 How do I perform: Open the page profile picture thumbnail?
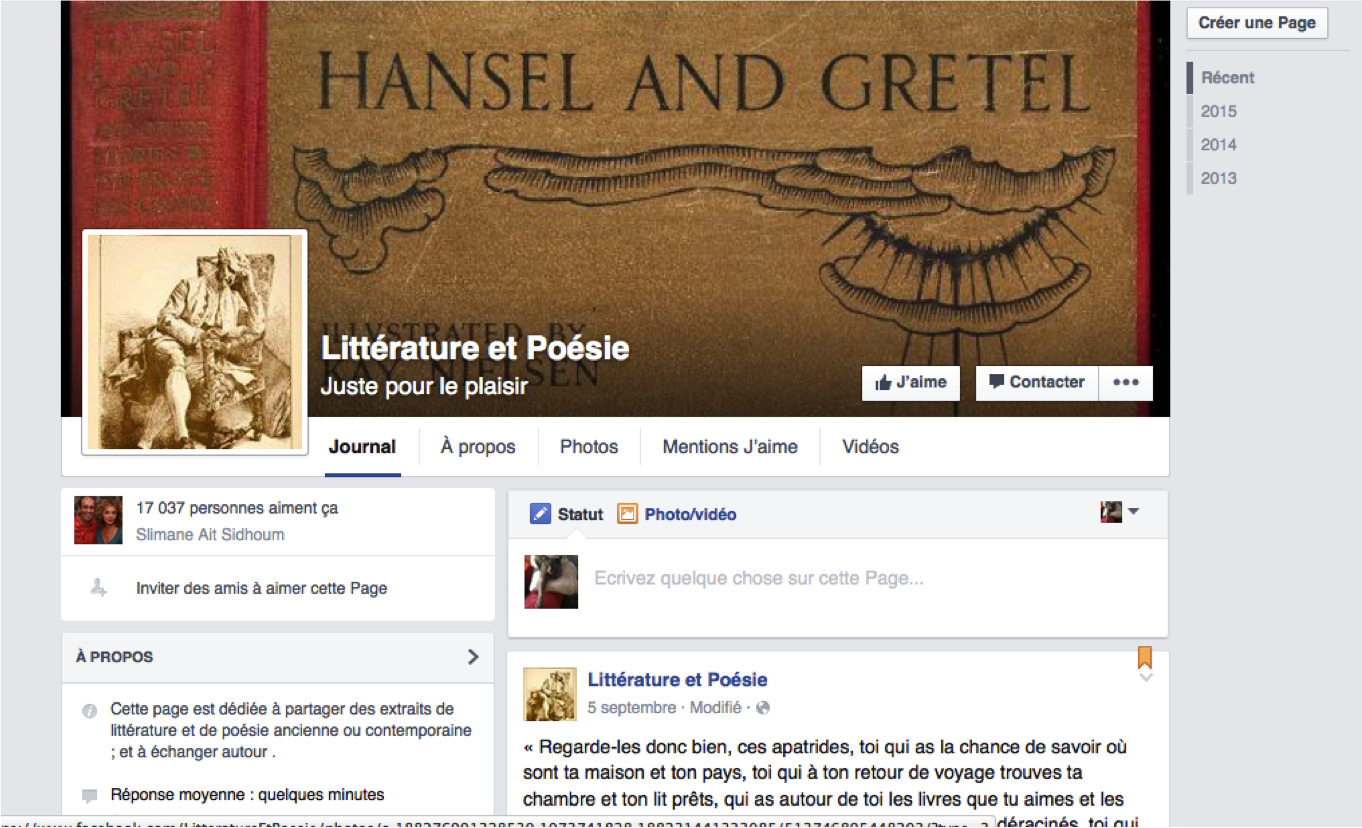[195, 342]
